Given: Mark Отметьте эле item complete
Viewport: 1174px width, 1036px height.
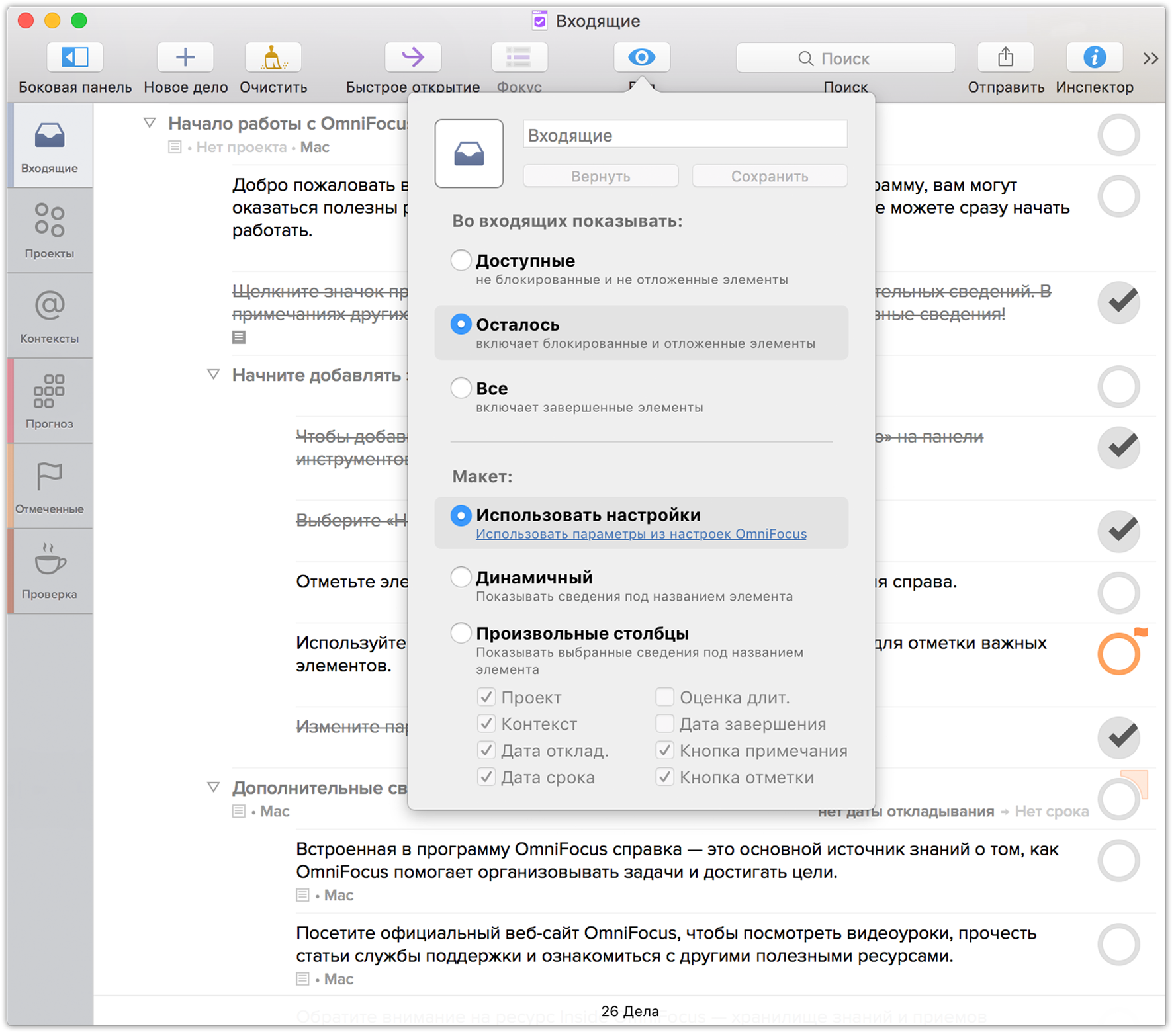Looking at the screenshot, I should click(1118, 592).
